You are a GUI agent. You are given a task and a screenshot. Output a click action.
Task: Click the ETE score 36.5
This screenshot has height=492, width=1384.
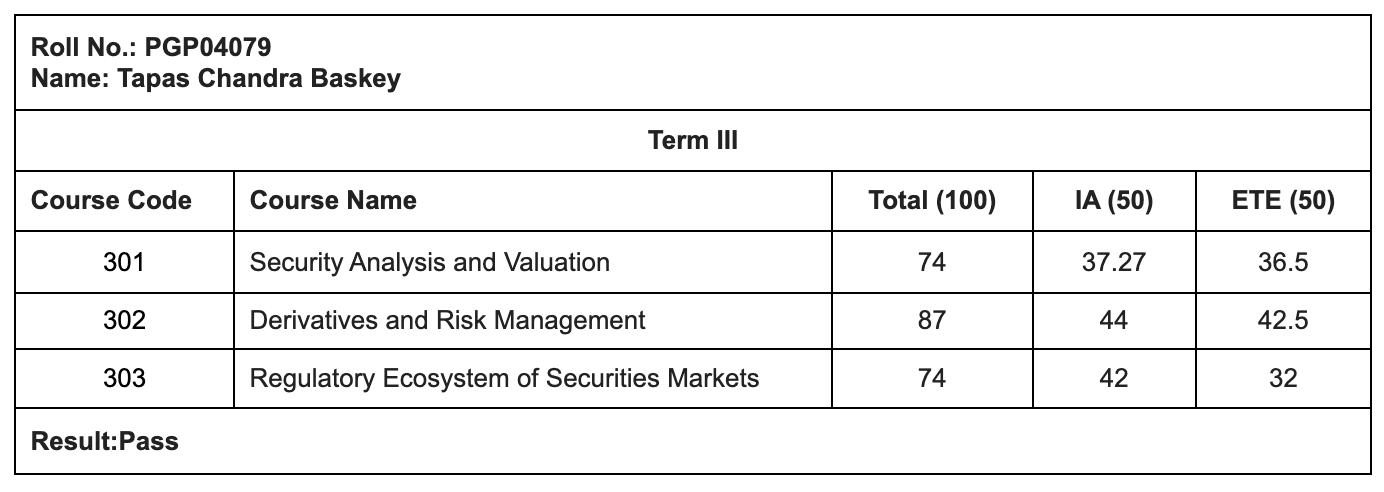coord(1283,262)
